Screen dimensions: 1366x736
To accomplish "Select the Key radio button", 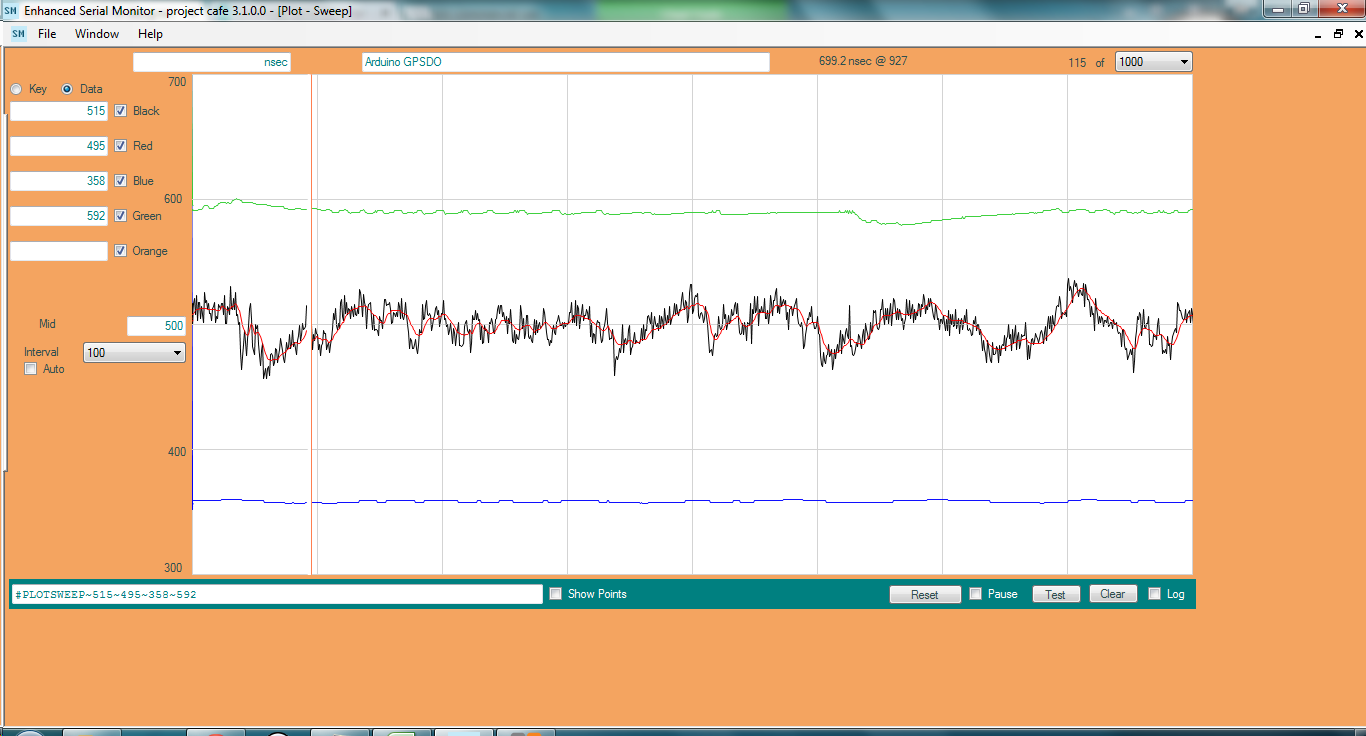I will [x=16, y=89].
